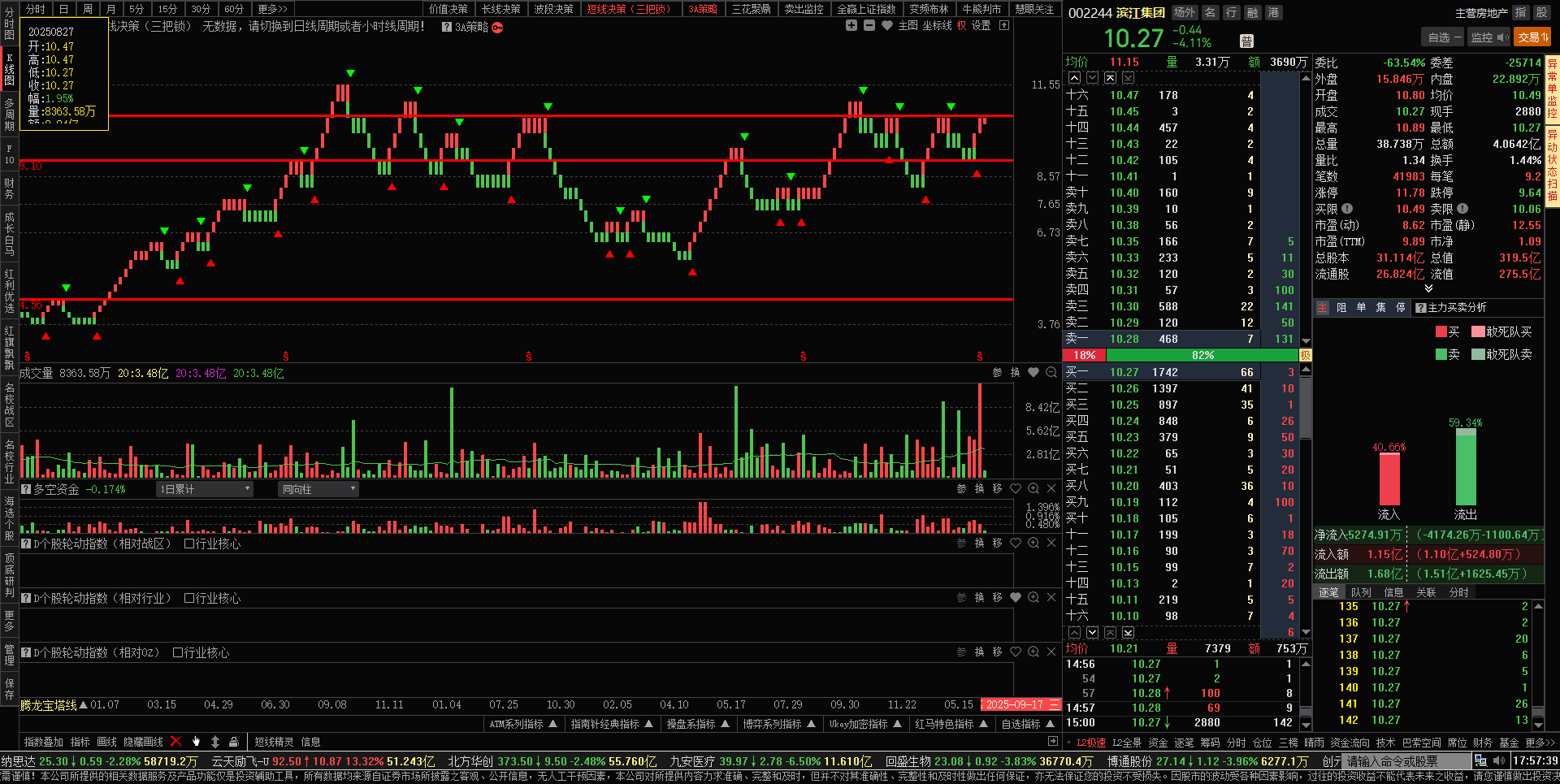Zoom out main chart with minus icon
Viewport: 1560px width, 784px height.
pos(869,26)
